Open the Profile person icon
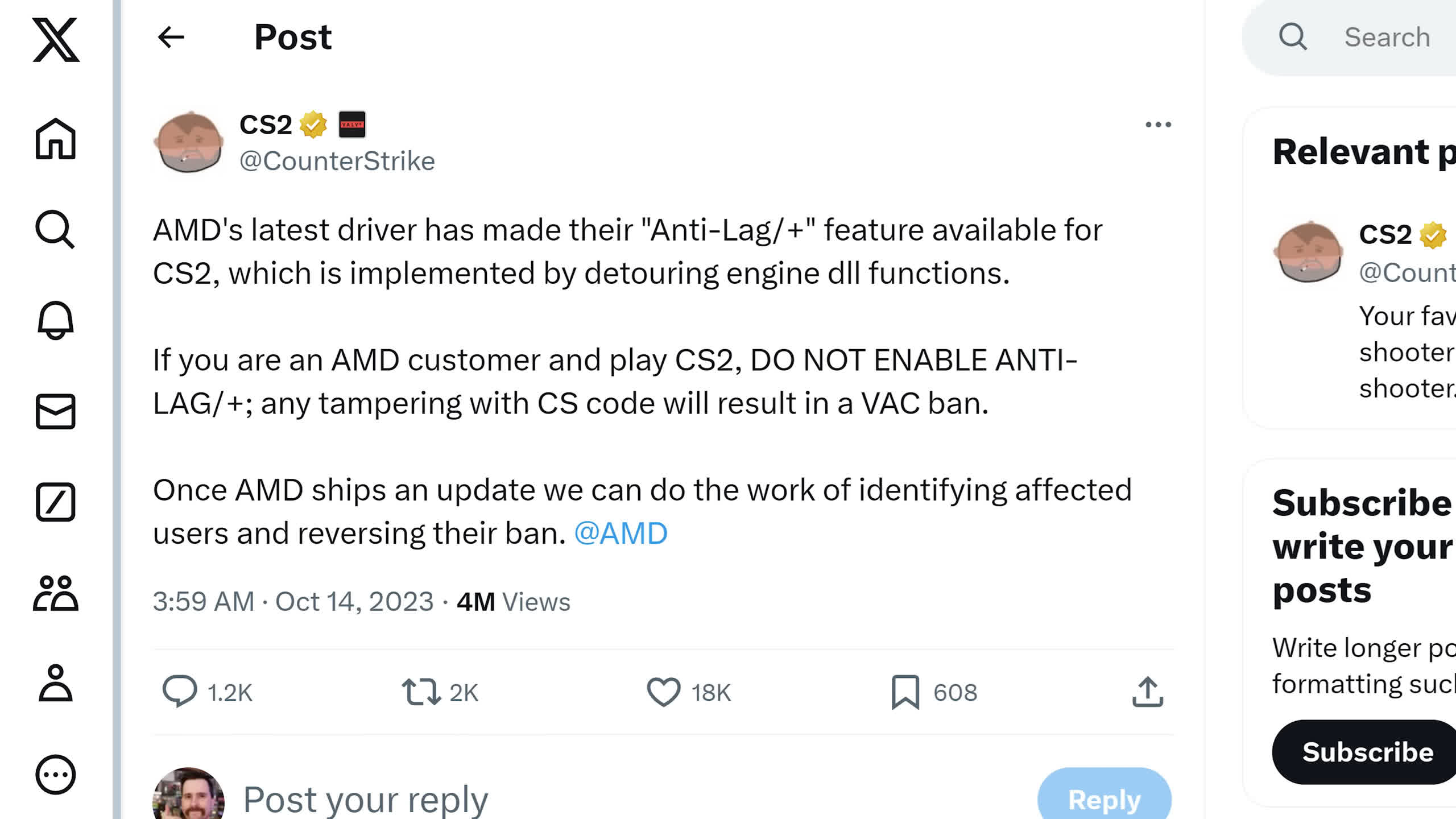1456x819 pixels. pyautogui.click(x=56, y=683)
